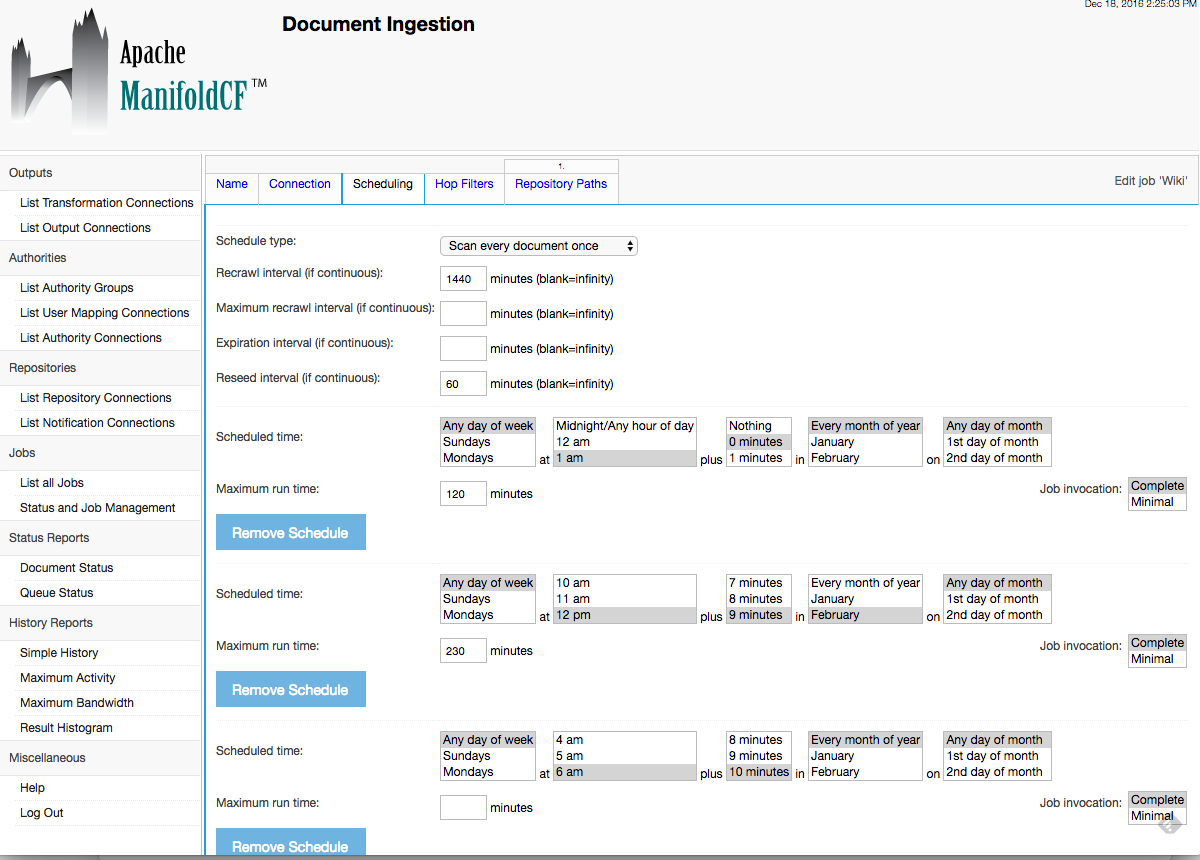The width and height of the screenshot is (1200, 860).
Task: Open the Simple History report
Action: click(x=59, y=653)
